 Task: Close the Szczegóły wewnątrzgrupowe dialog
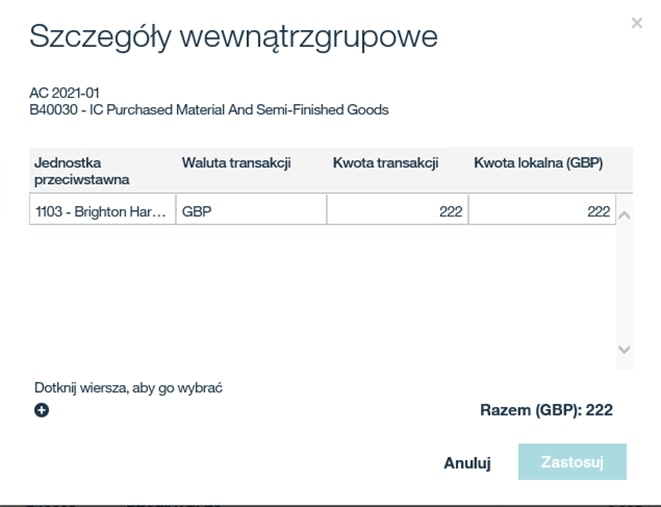636,23
